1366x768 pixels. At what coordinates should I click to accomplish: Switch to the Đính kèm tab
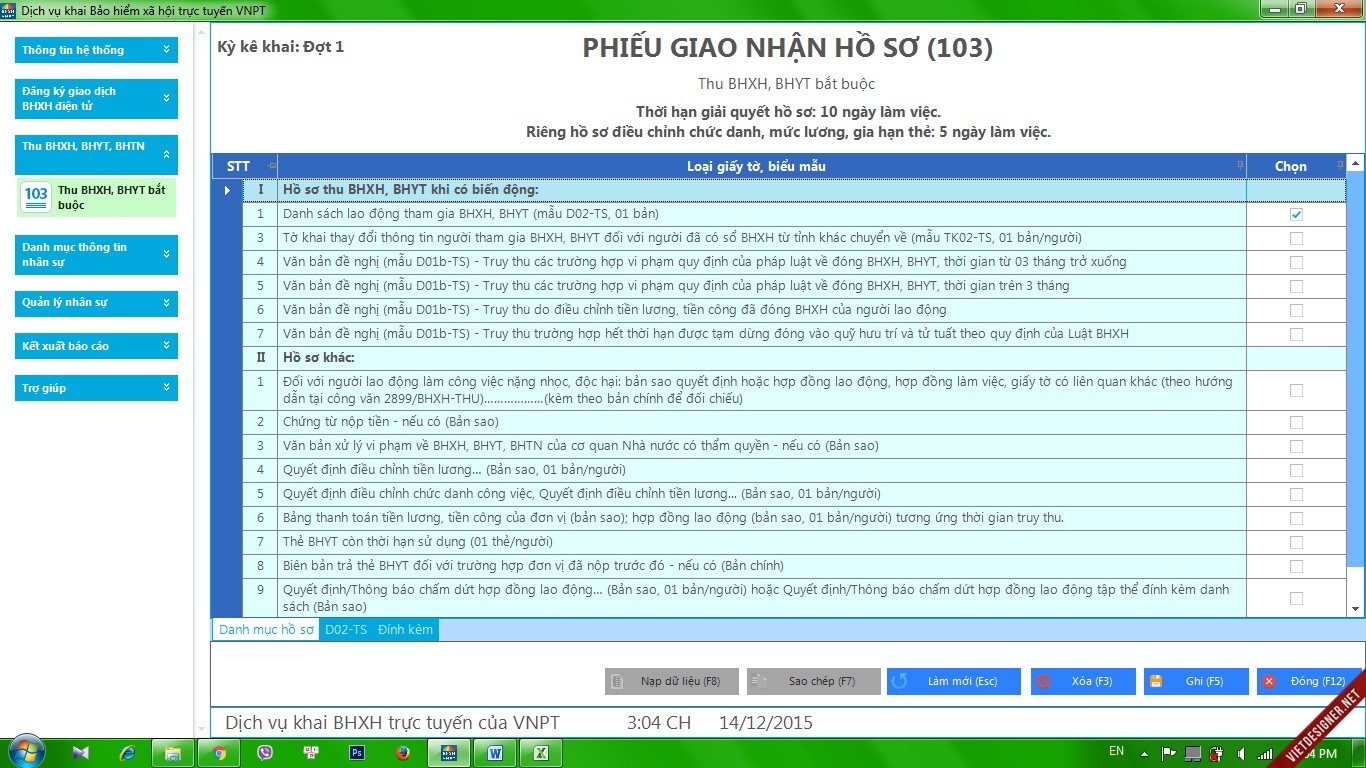click(405, 630)
